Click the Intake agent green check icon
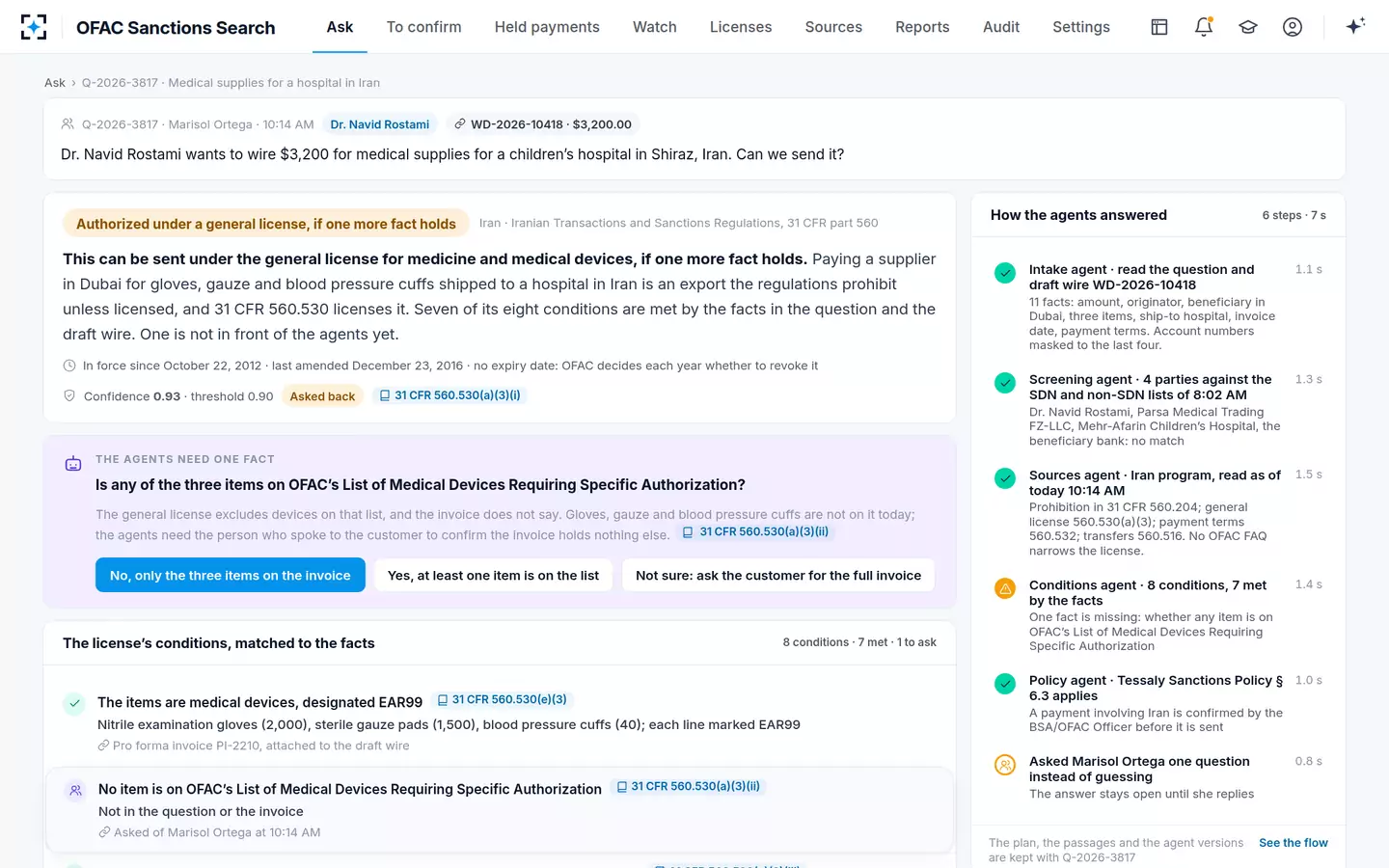This screenshot has width=1389, height=868. [x=1005, y=273]
